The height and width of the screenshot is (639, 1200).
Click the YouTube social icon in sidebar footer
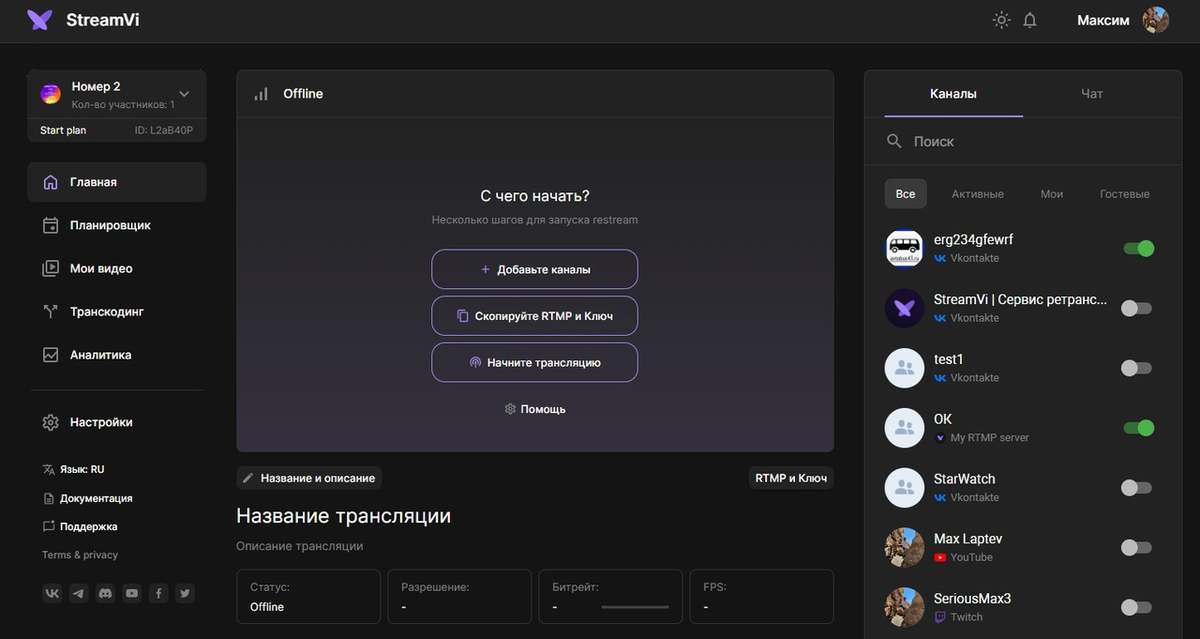click(x=131, y=593)
